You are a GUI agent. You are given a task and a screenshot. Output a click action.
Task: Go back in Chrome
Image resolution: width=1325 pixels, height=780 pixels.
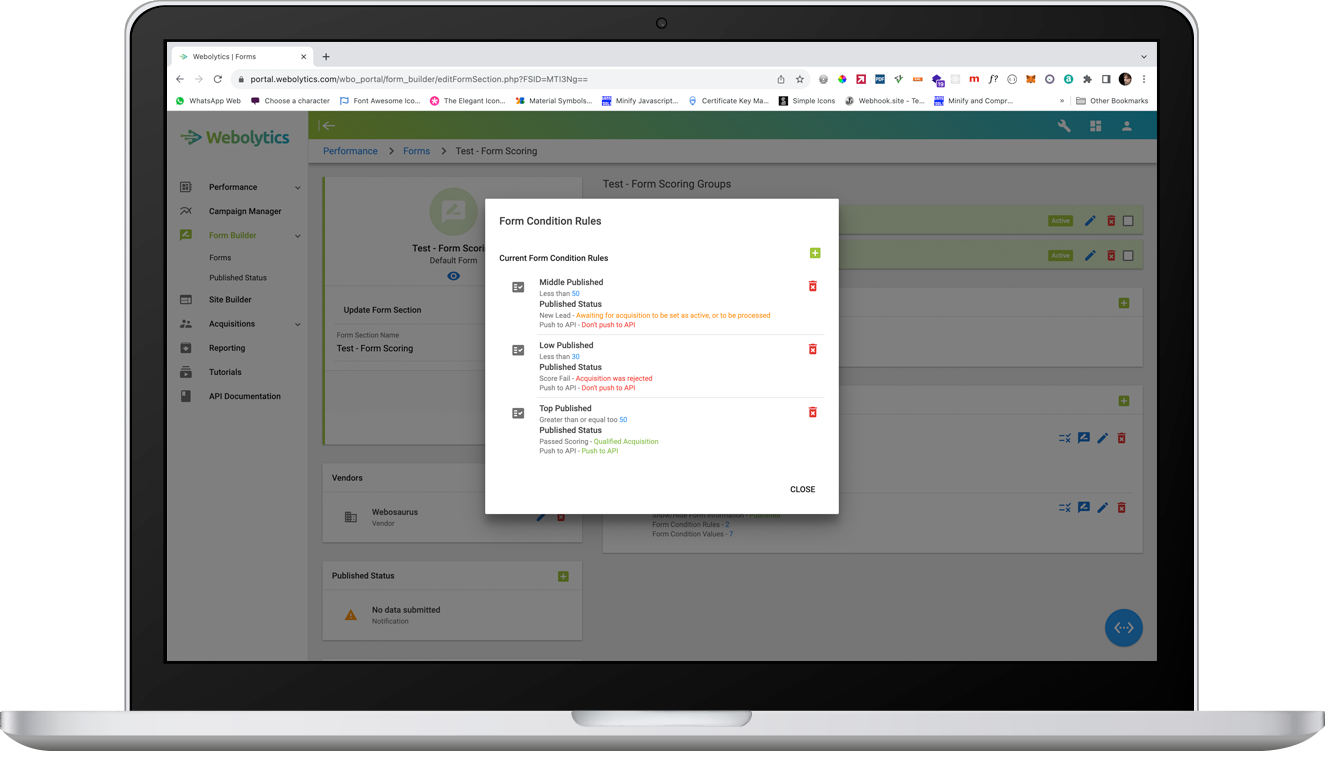pos(180,79)
